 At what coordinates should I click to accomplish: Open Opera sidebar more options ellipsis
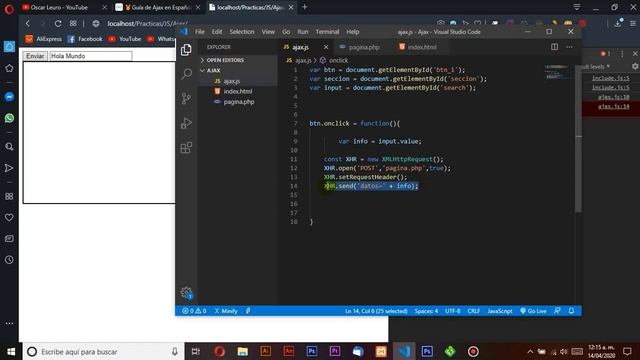[9, 323]
